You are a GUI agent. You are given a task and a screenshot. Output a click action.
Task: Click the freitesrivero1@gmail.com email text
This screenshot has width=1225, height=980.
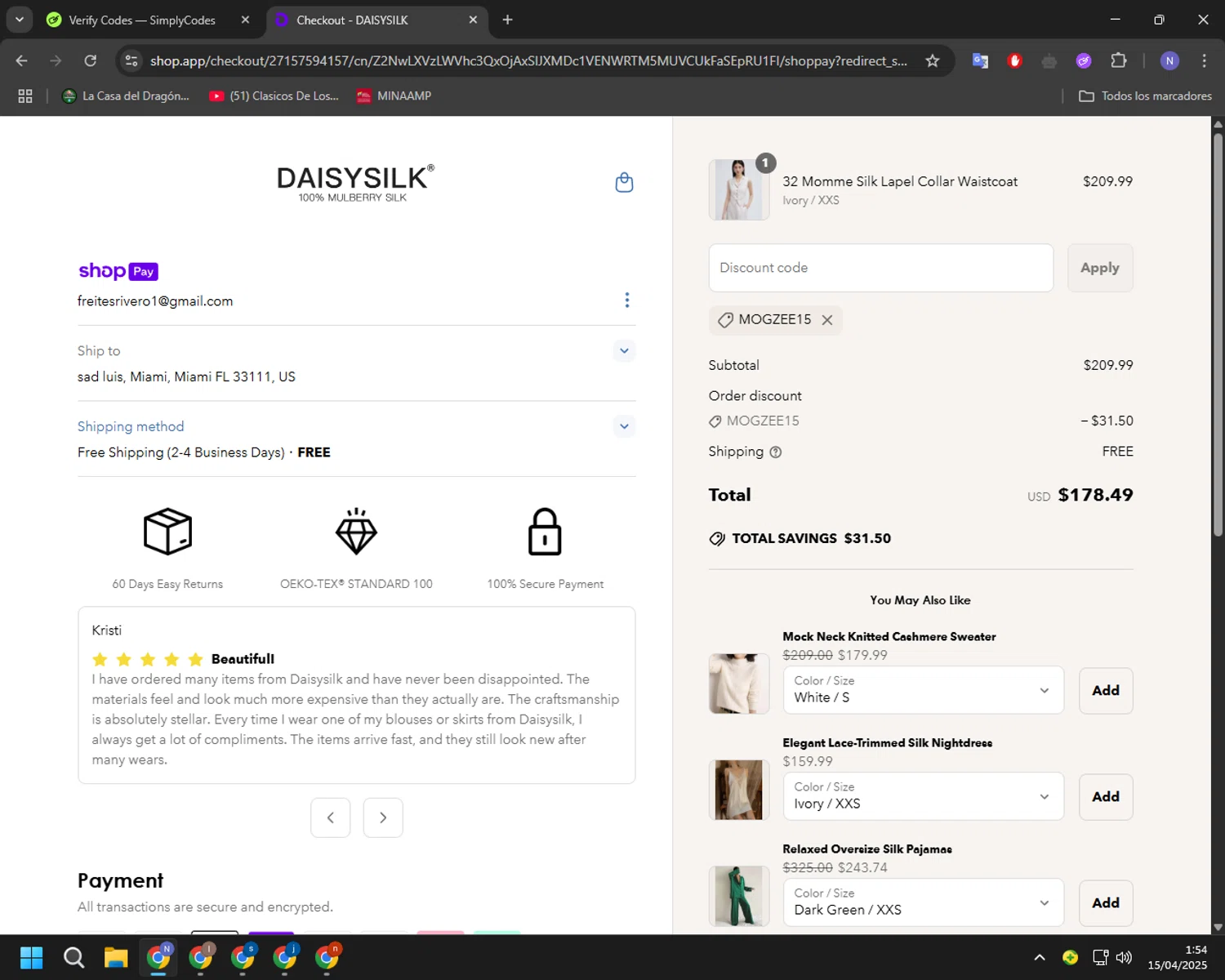click(155, 301)
